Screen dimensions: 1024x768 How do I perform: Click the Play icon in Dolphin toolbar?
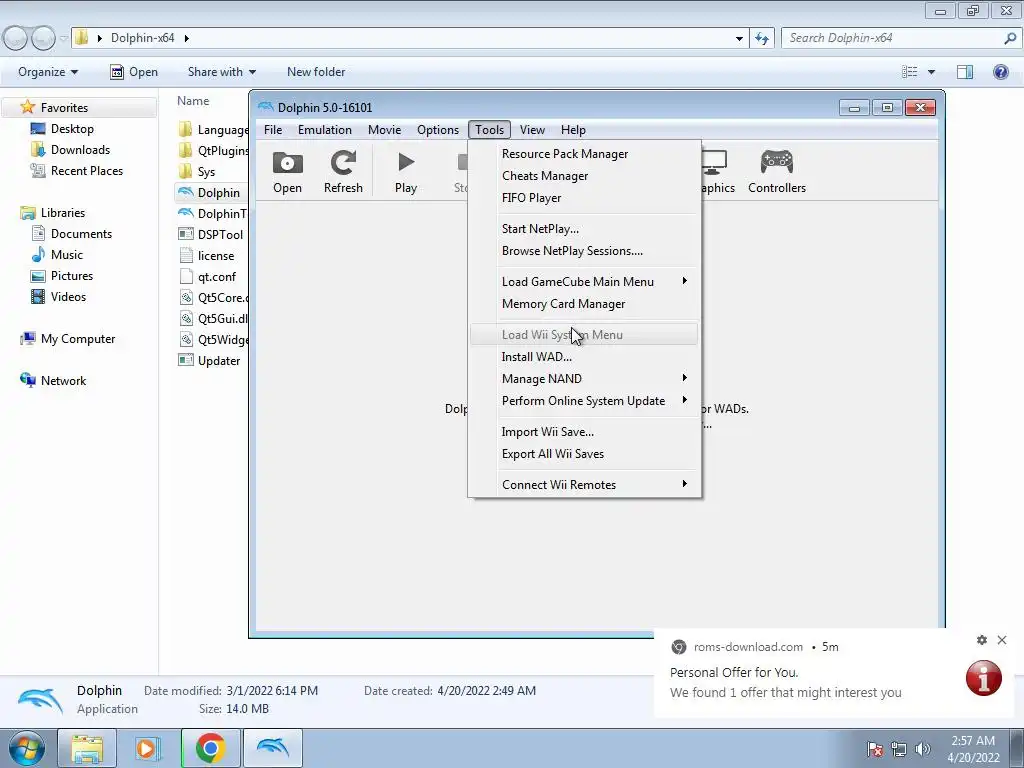tap(406, 162)
